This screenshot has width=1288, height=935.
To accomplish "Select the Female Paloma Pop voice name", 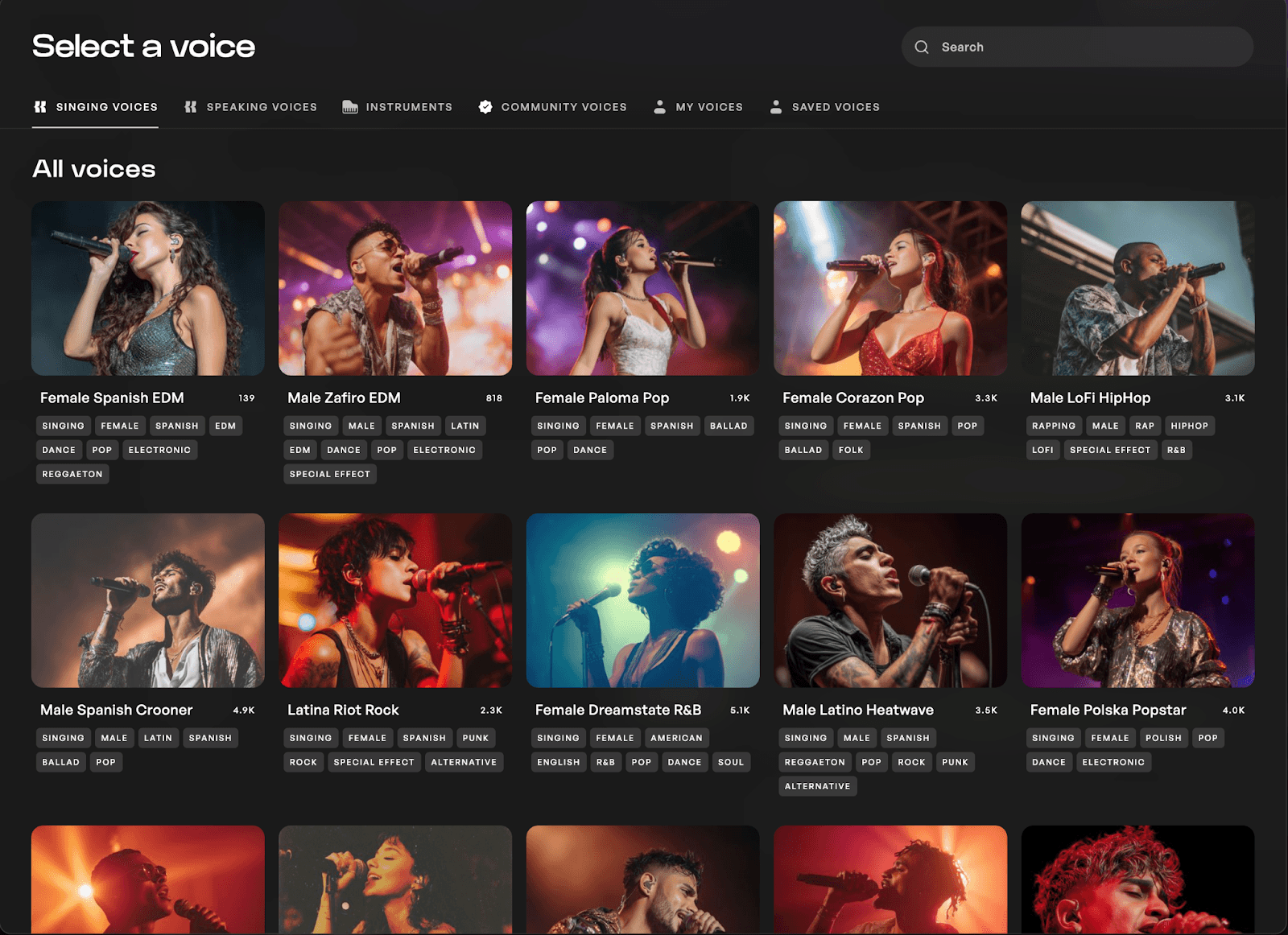I will pyautogui.click(x=601, y=397).
